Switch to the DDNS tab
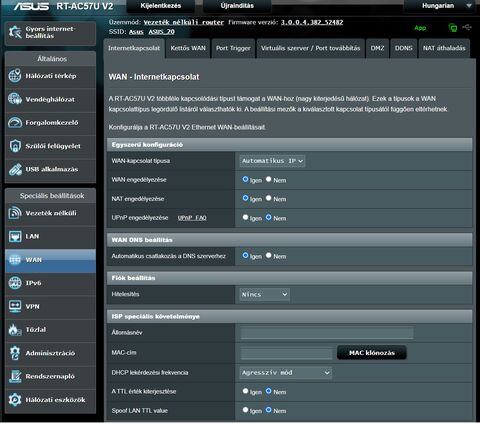Screen dimensions: 480x424 (x=404, y=48)
